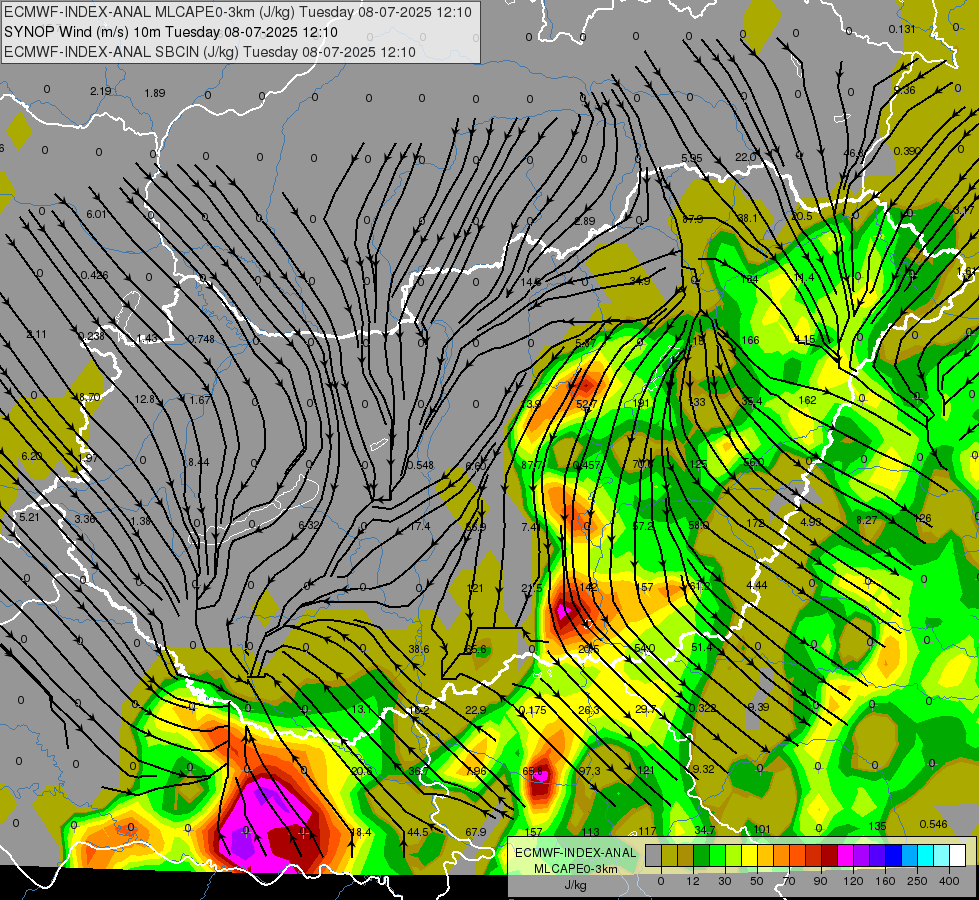Click the map value '97.3'
This screenshot has height=900, width=979.
[589, 771]
